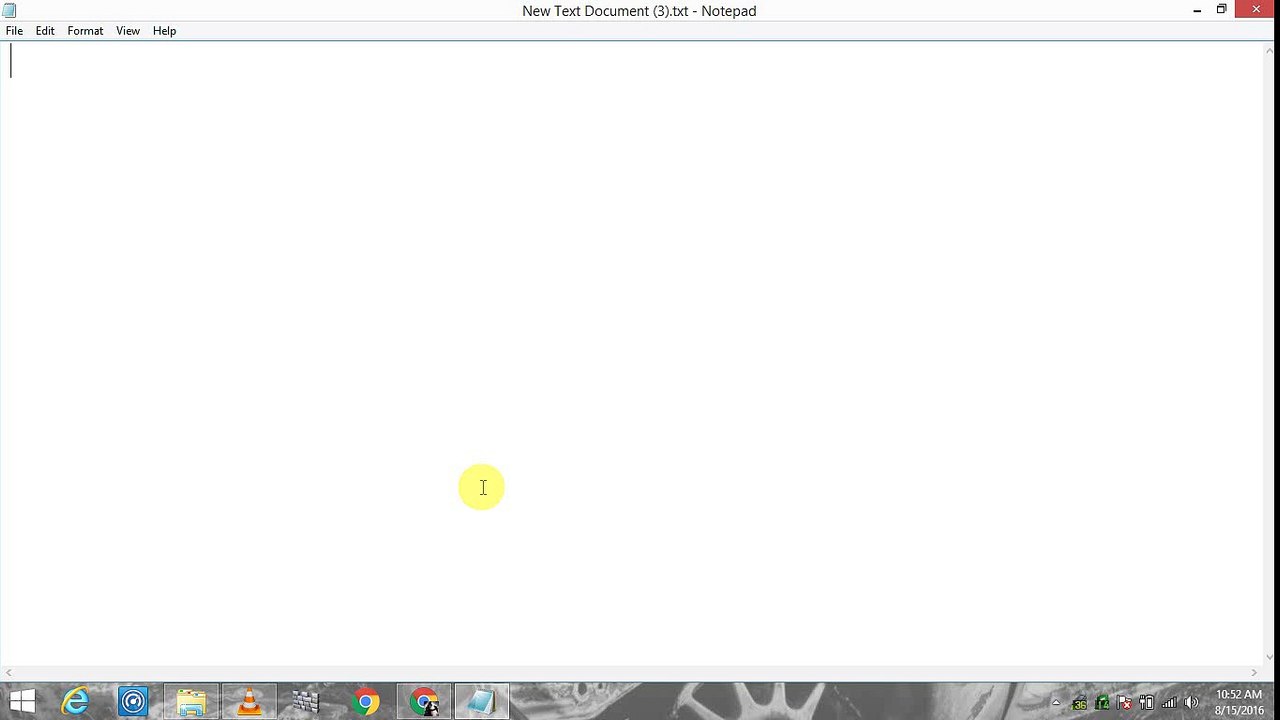Show hidden system tray icons
Viewport: 1280px width, 720px height.
(x=1056, y=703)
